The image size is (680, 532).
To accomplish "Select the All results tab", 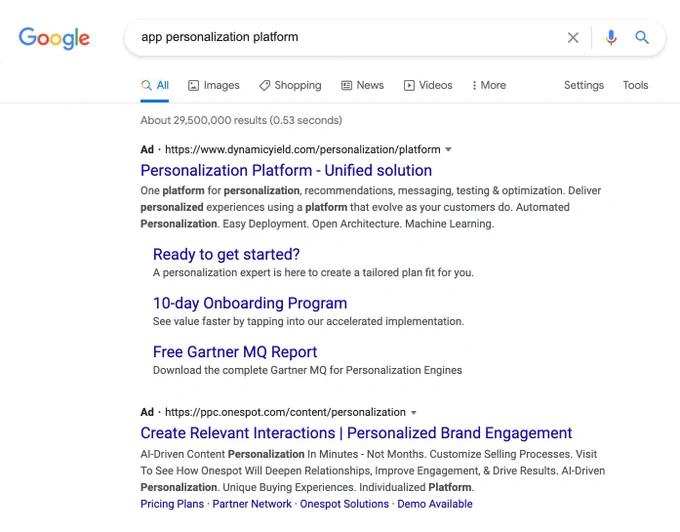I will 154,85.
